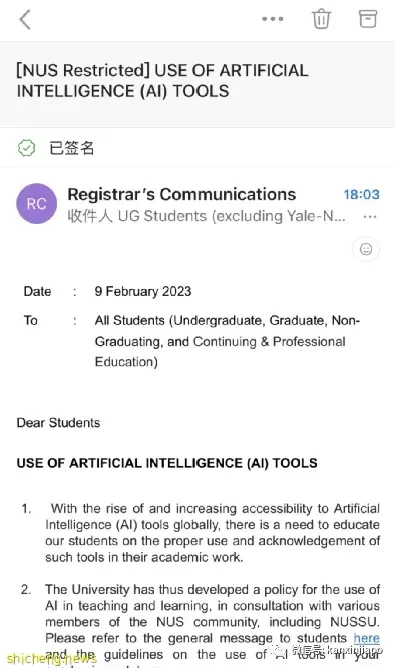The width and height of the screenshot is (395, 668).
Task: Open the 'here' link in paragraph 2
Action: (x=366, y=638)
